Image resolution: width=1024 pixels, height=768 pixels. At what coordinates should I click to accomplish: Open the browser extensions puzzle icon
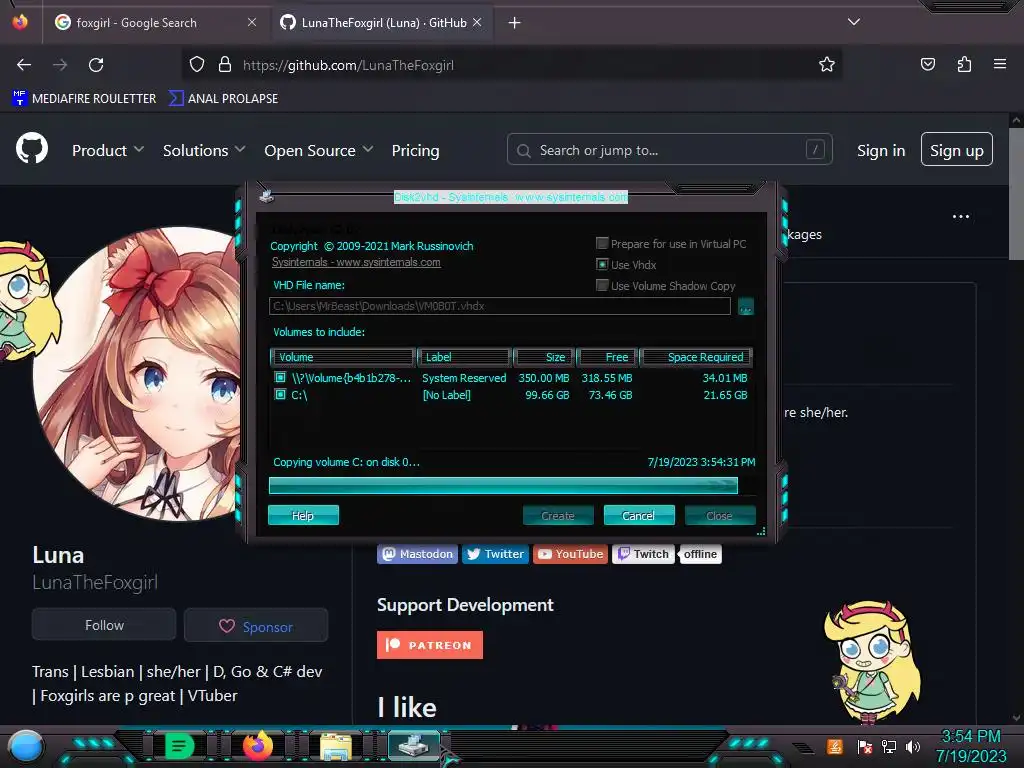coord(964,64)
